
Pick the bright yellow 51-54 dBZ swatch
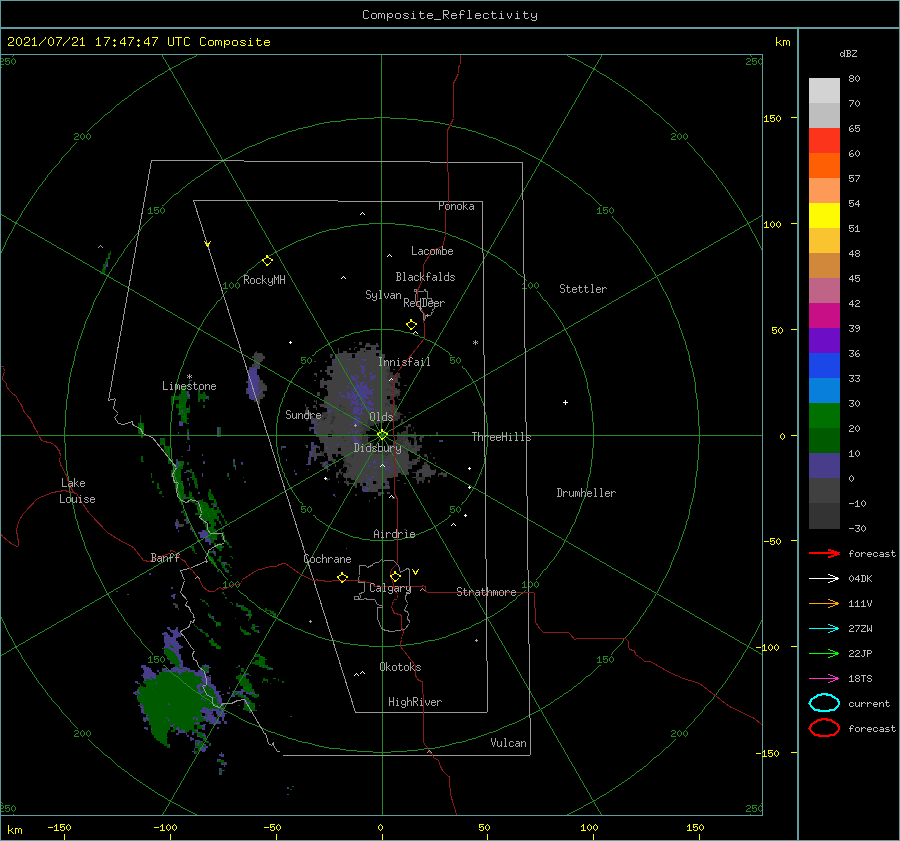coord(824,216)
